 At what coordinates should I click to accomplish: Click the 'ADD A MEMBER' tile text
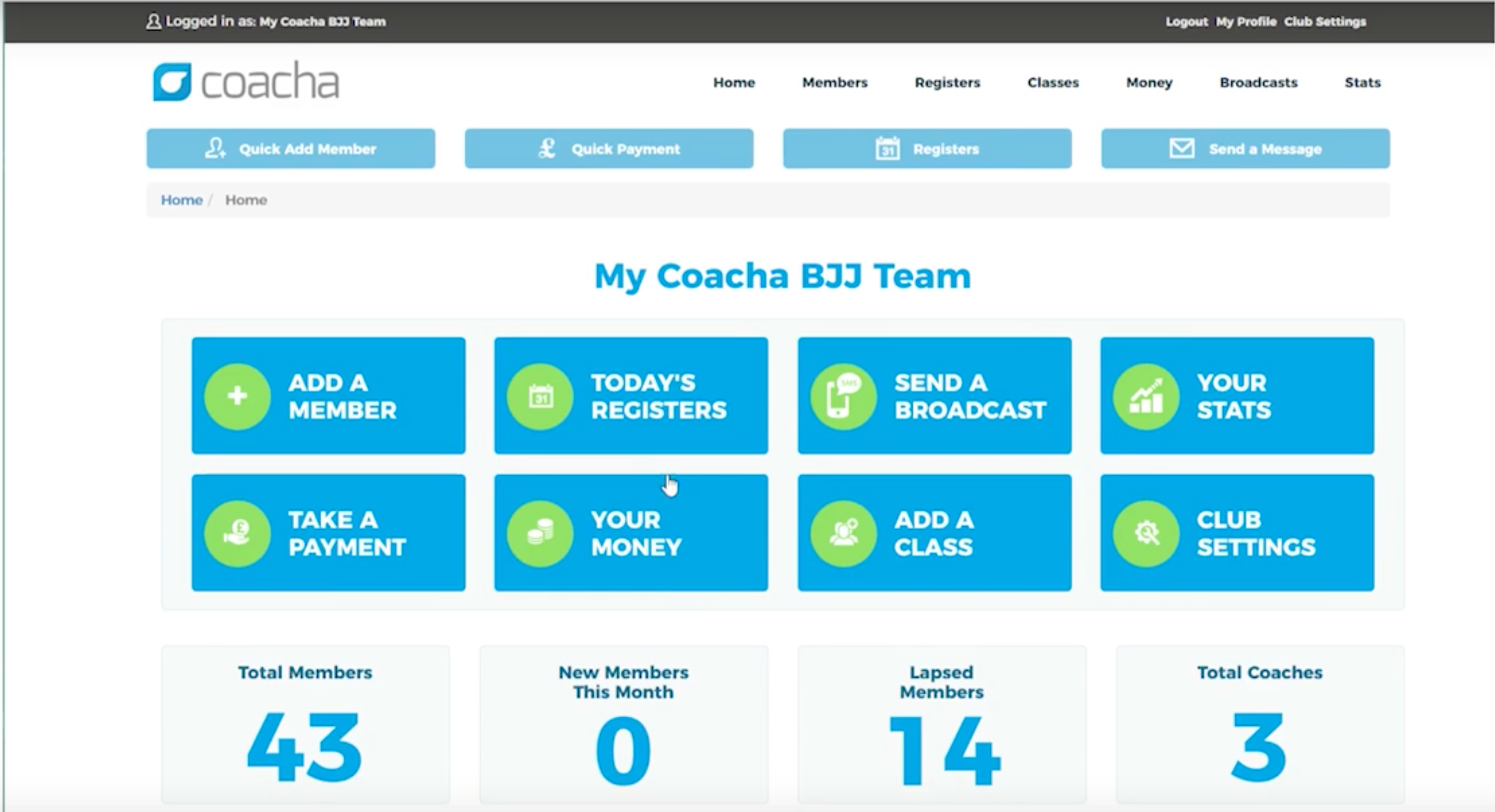coord(342,397)
